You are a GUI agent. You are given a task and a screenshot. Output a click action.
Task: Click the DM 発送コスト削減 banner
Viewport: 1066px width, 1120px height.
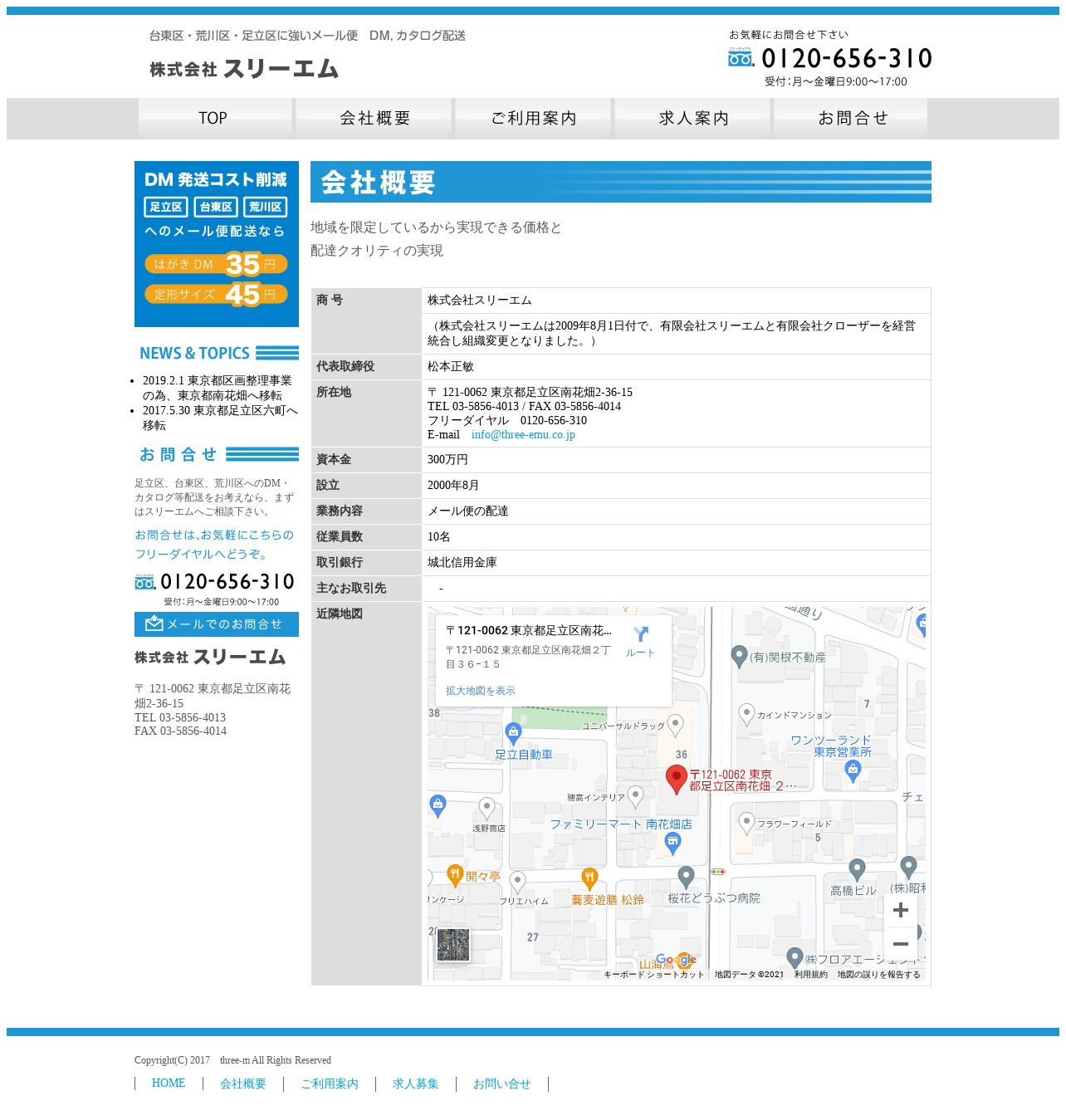coord(217,244)
